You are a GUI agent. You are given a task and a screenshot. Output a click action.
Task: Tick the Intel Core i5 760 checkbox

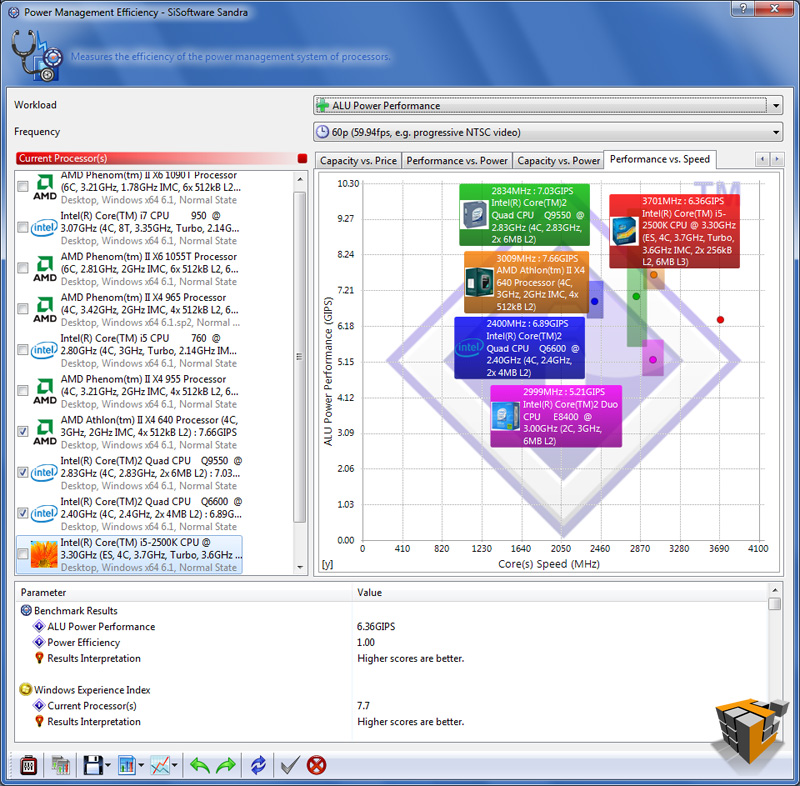tap(22, 350)
